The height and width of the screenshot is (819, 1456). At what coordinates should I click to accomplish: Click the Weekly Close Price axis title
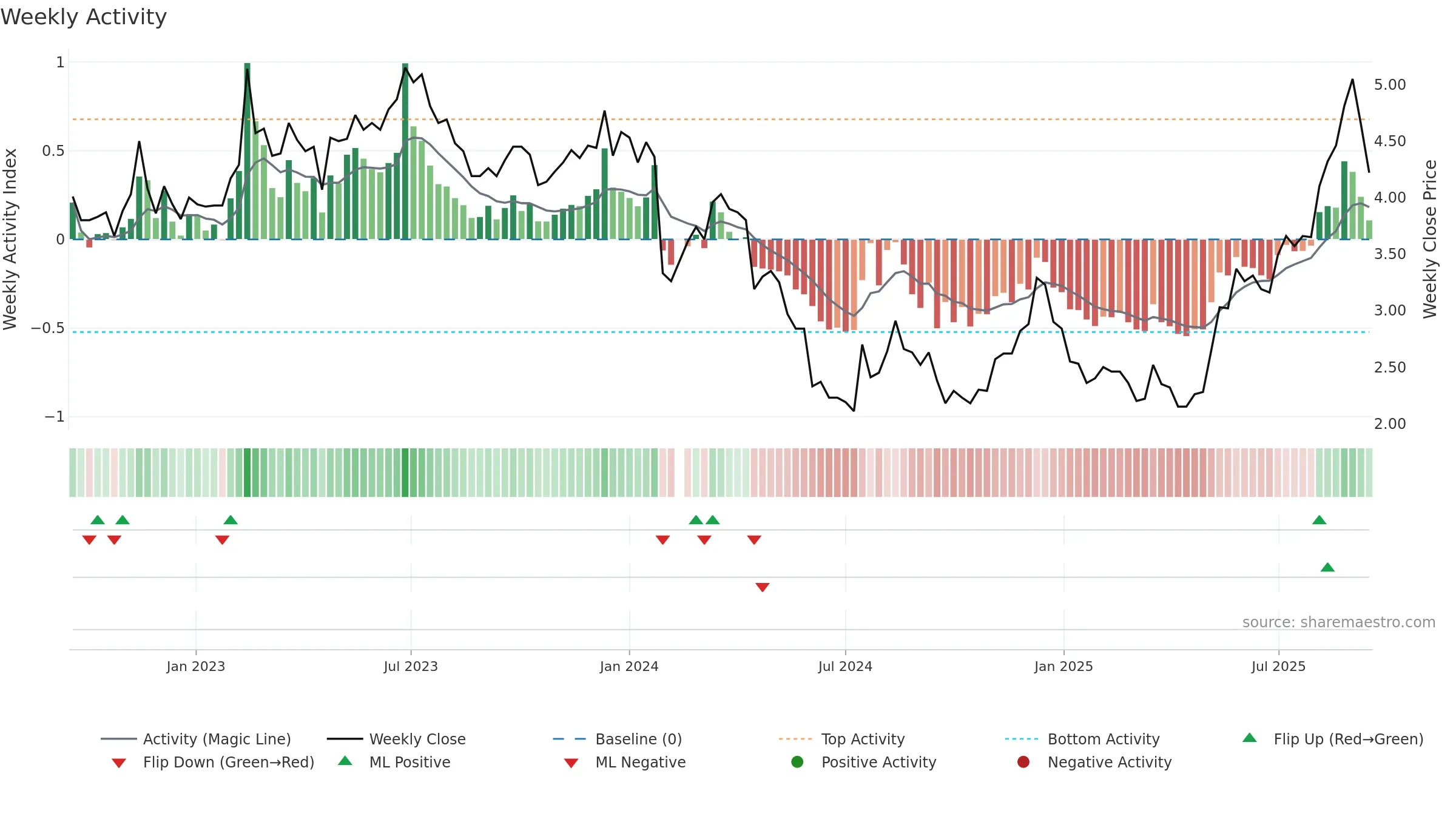point(1430,239)
